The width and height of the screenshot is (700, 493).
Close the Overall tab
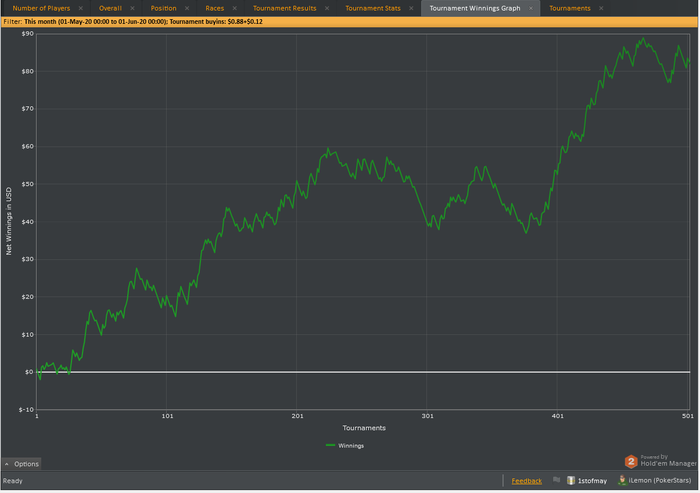point(132,8)
